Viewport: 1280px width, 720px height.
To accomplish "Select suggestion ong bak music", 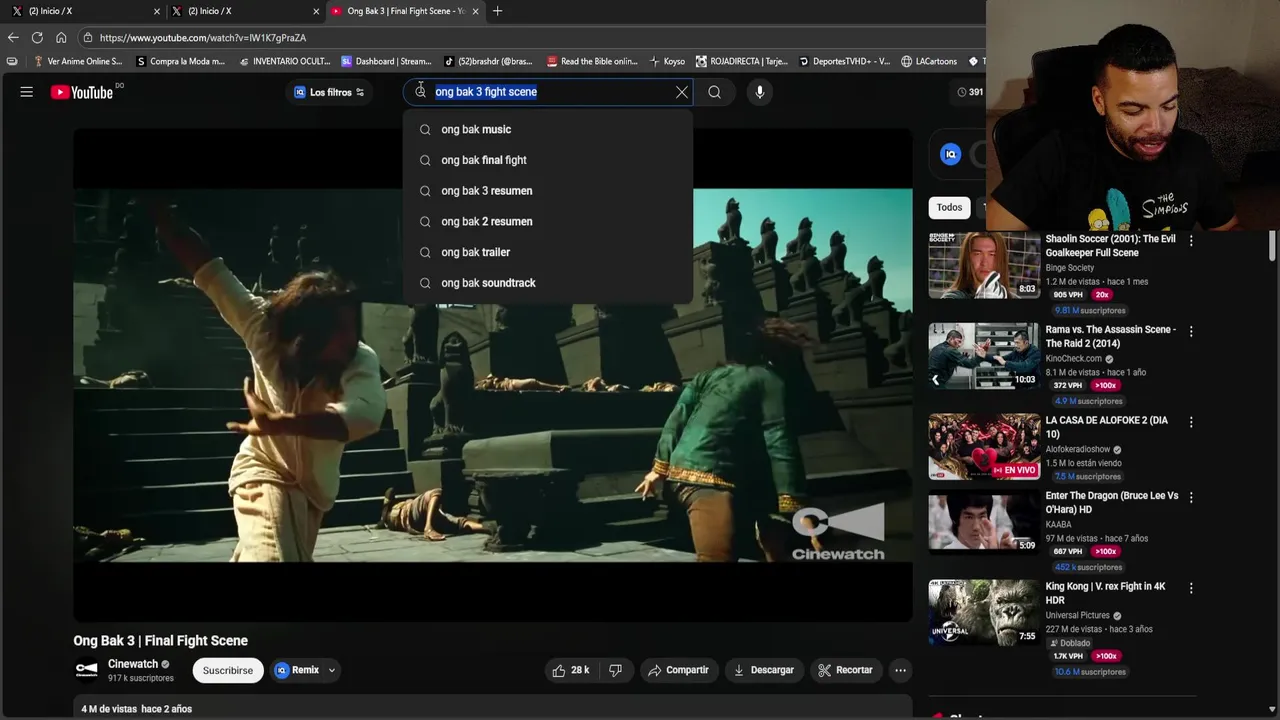I will coord(548,129).
